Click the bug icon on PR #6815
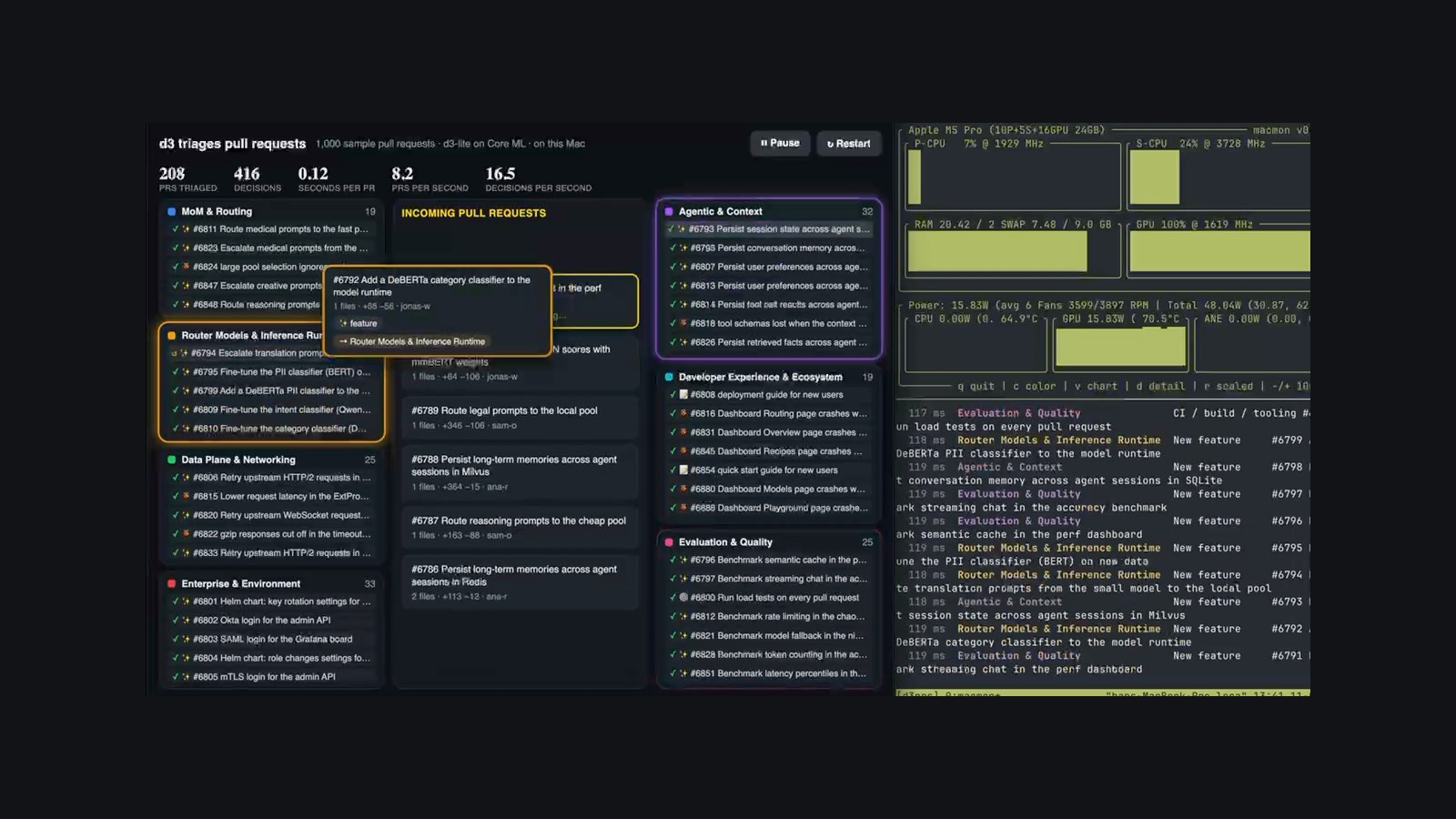The width and height of the screenshot is (1456, 819). pyautogui.click(x=186, y=496)
